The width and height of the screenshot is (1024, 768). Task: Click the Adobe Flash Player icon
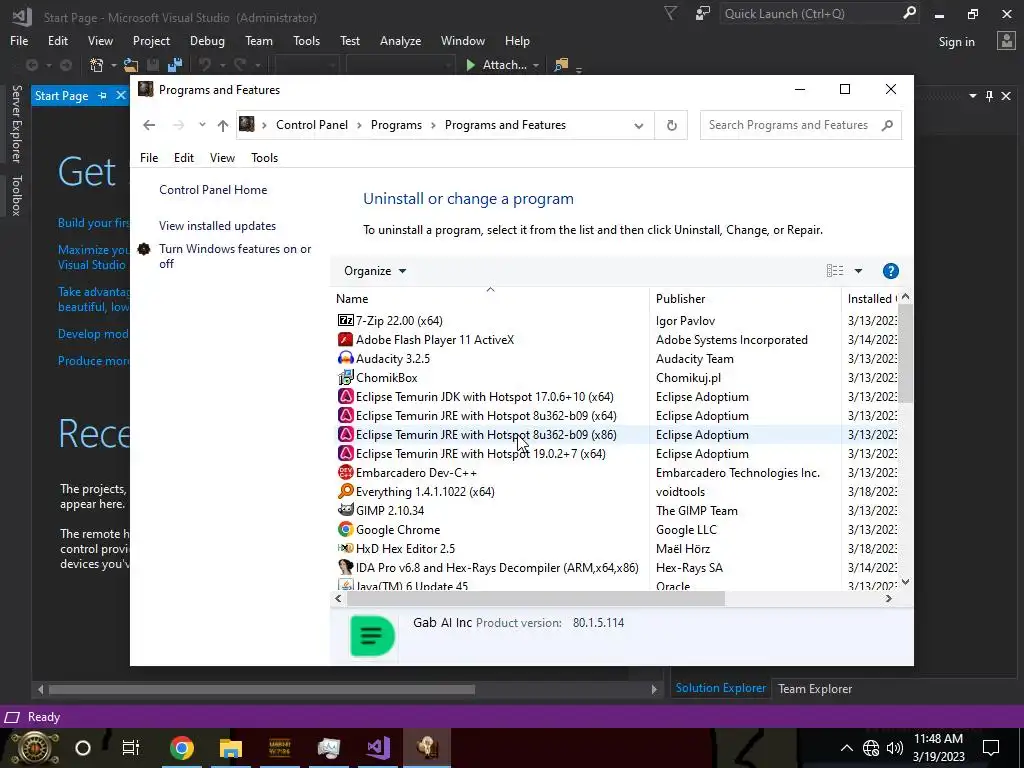pos(345,340)
